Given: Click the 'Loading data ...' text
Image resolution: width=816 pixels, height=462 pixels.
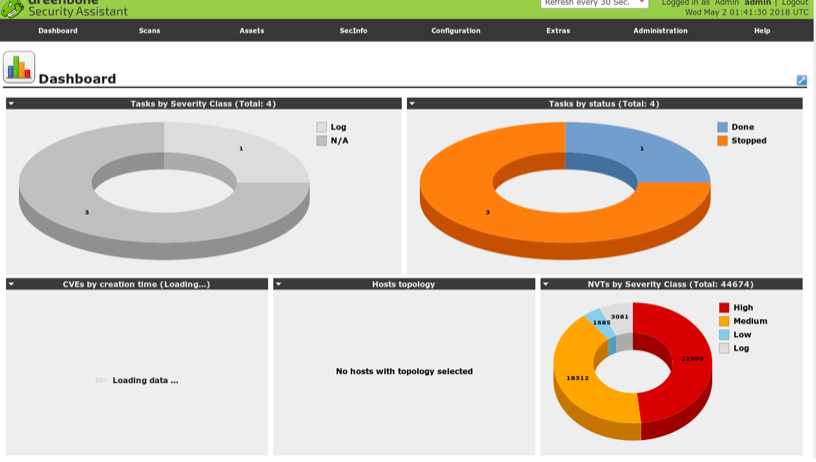Looking at the screenshot, I should coord(145,380).
